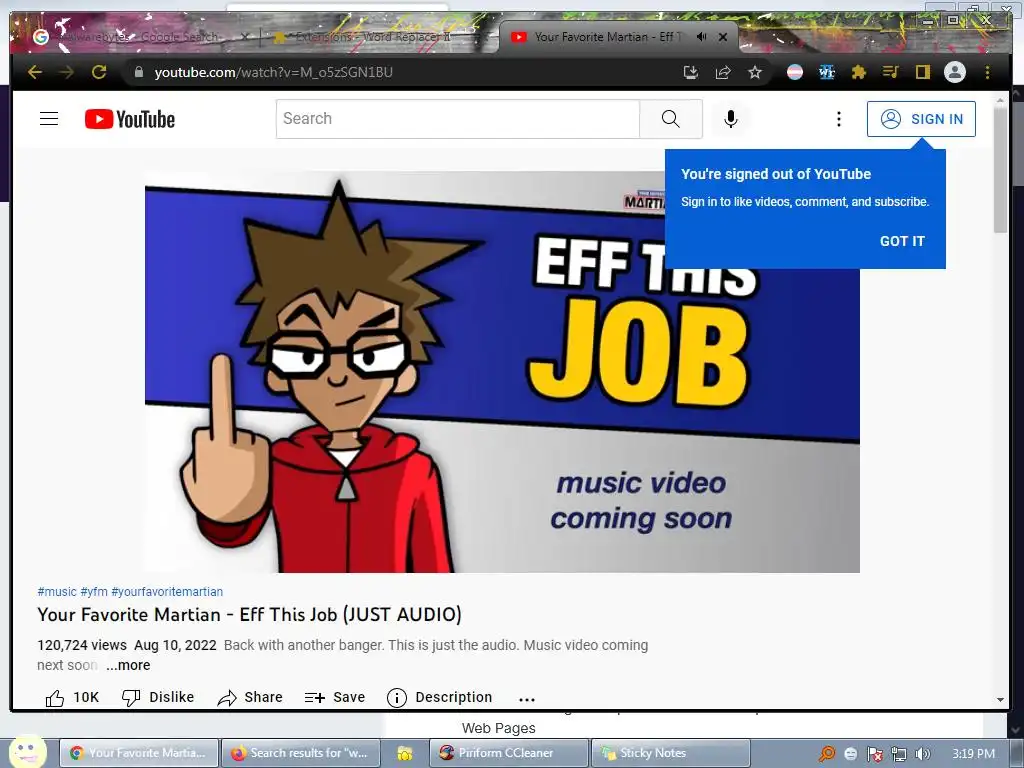Viewport: 1024px width, 768px height.
Task: Open the Start menu orb
Action: pyautogui.click(x=27, y=751)
